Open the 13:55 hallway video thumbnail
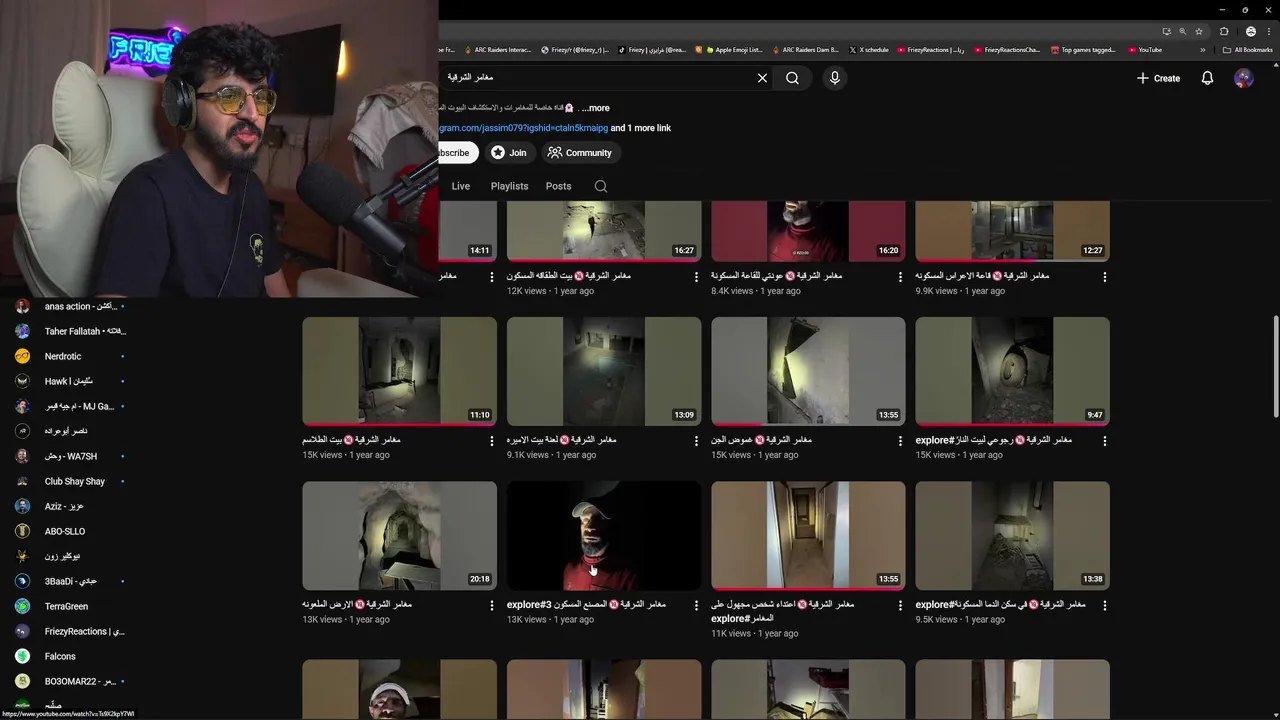 pos(808,535)
